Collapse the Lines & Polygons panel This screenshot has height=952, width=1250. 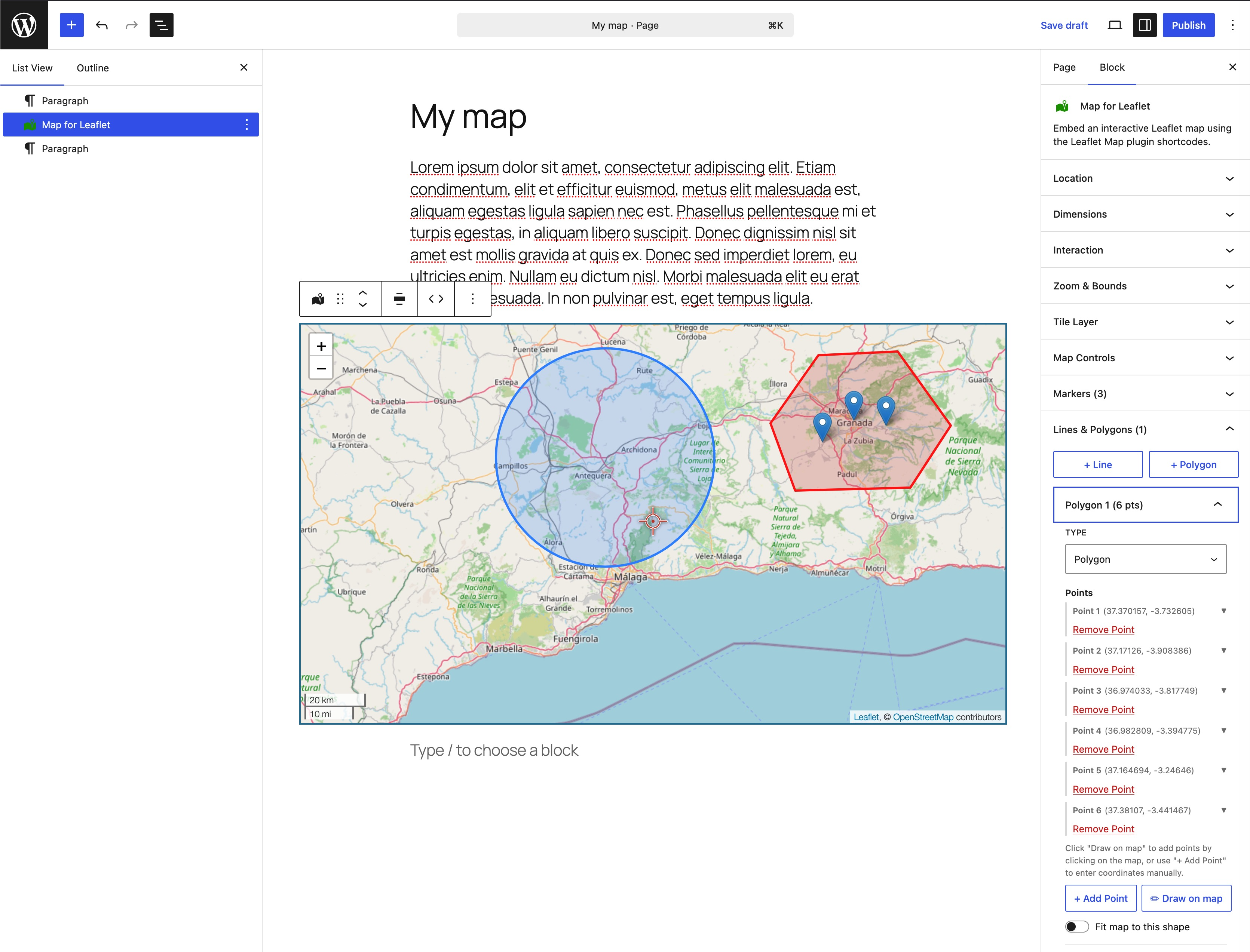coord(1145,430)
